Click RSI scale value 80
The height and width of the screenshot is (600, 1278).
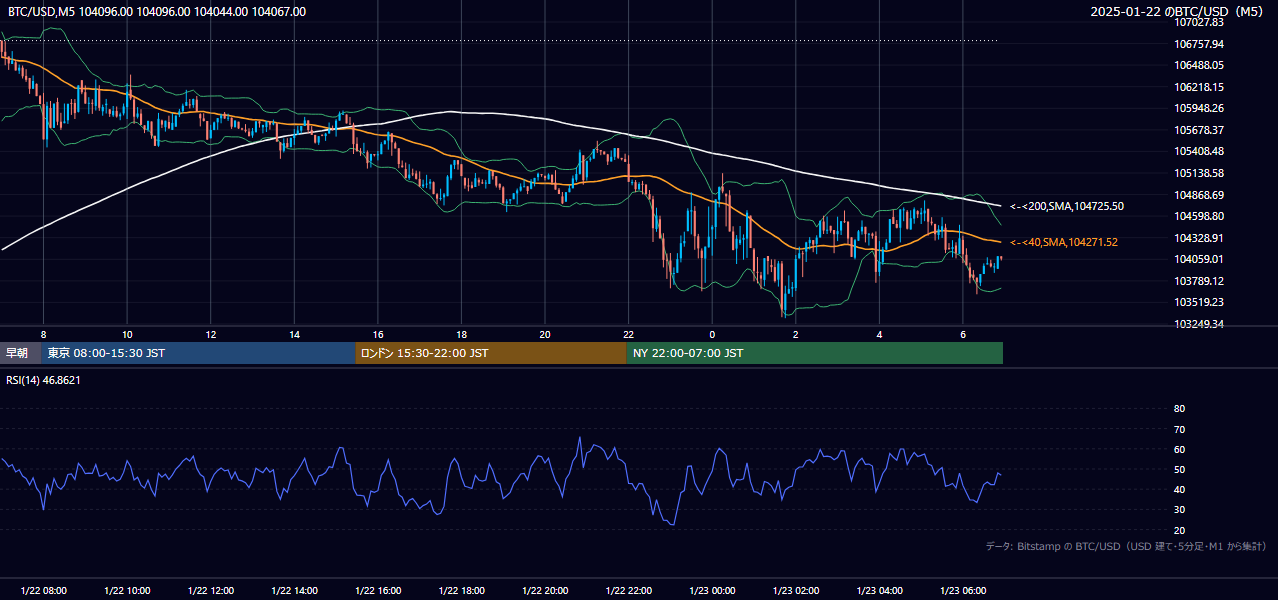[x=1180, y=409]
